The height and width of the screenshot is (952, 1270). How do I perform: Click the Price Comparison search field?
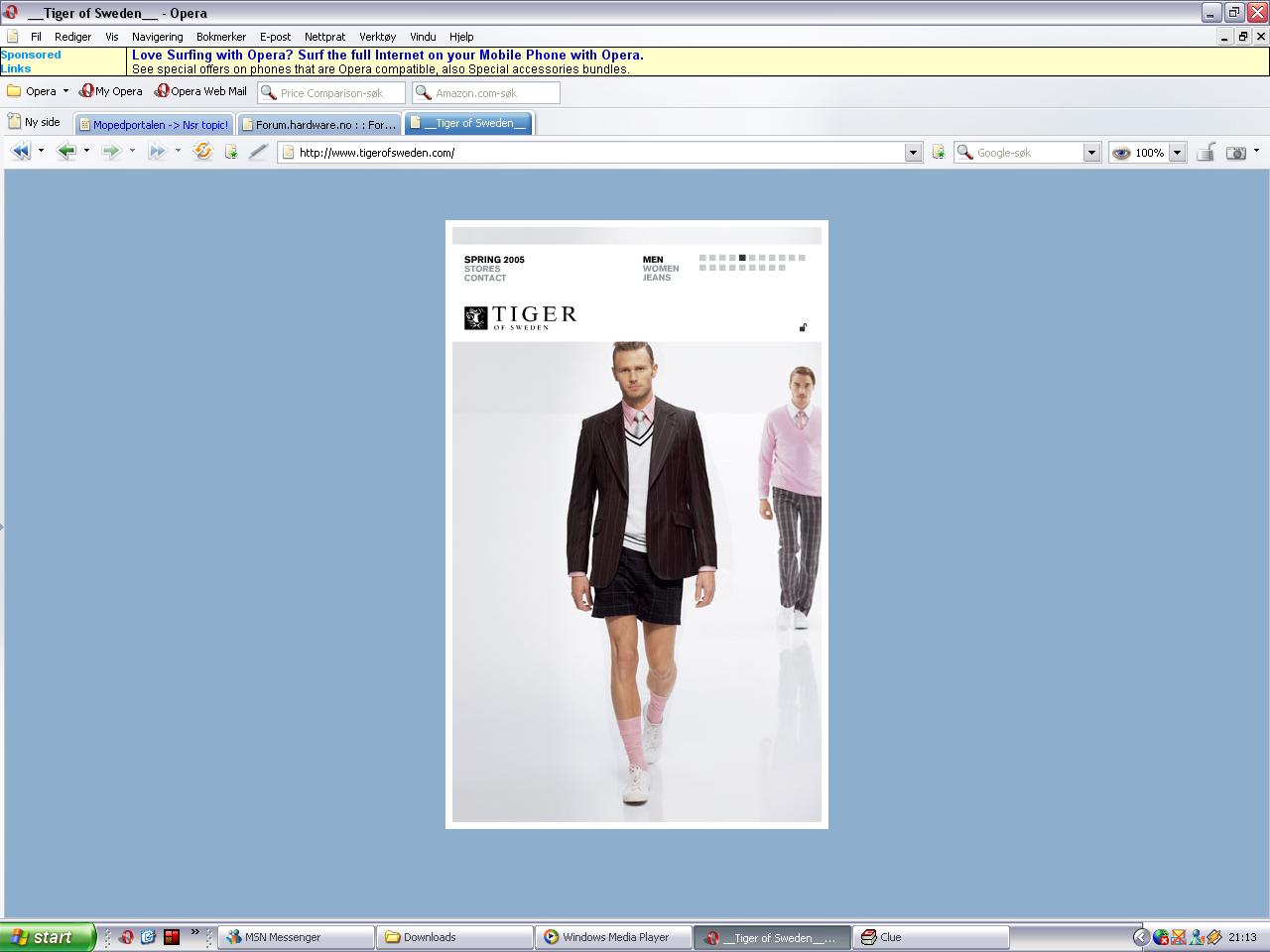(x=331, y=92)
